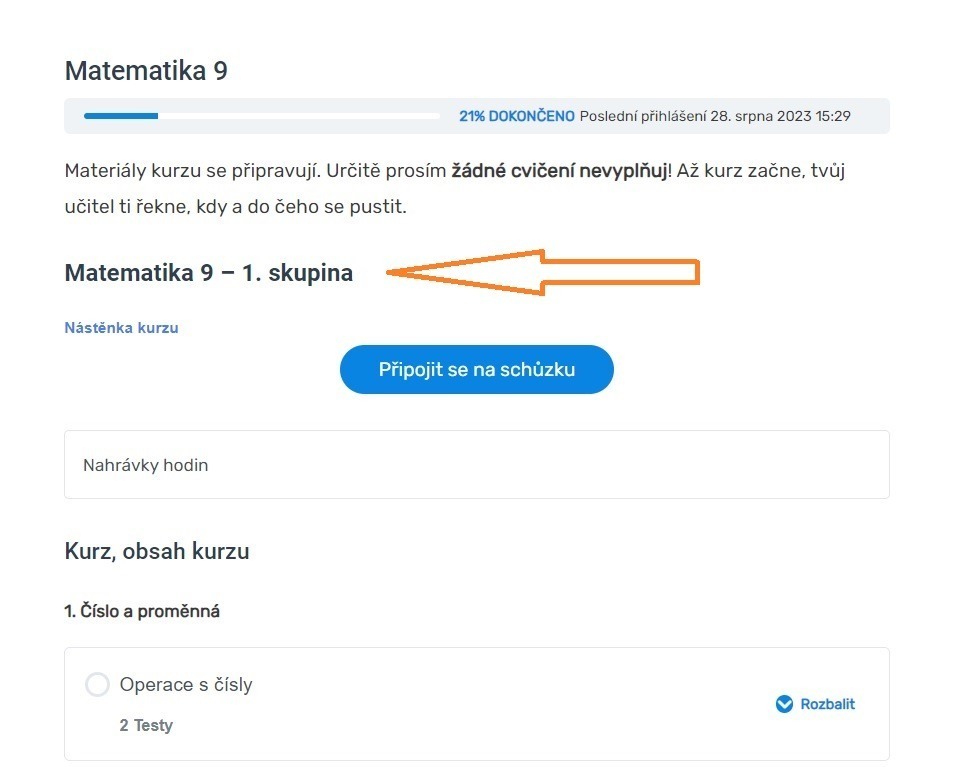Viewport: 954px width, 767px height.
Task: Click the course progress bar
Action: pyautogui.click(x=262, y=116)
